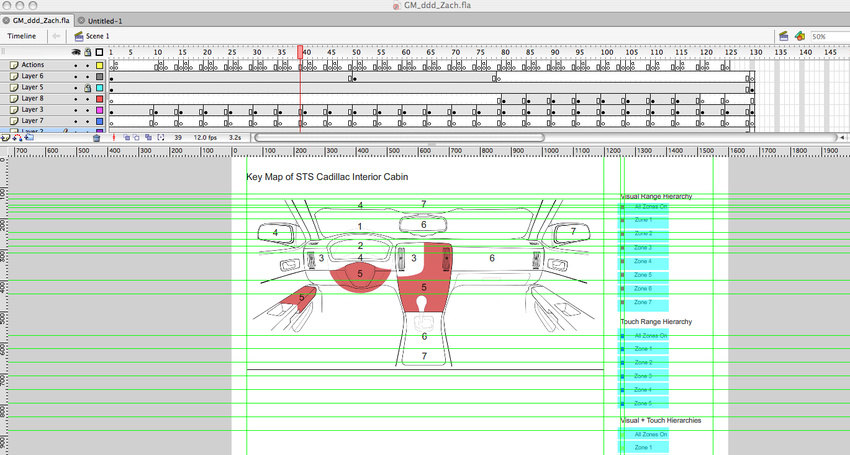Switch to Untitled-1 tab
Screen dimensions: 850x455
pyautogui.click(x=100, y=21)
